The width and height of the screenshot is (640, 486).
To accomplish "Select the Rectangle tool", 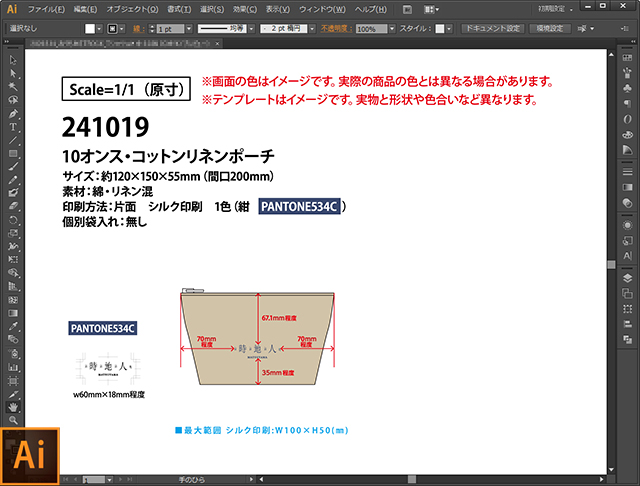I will coord(13,153).
